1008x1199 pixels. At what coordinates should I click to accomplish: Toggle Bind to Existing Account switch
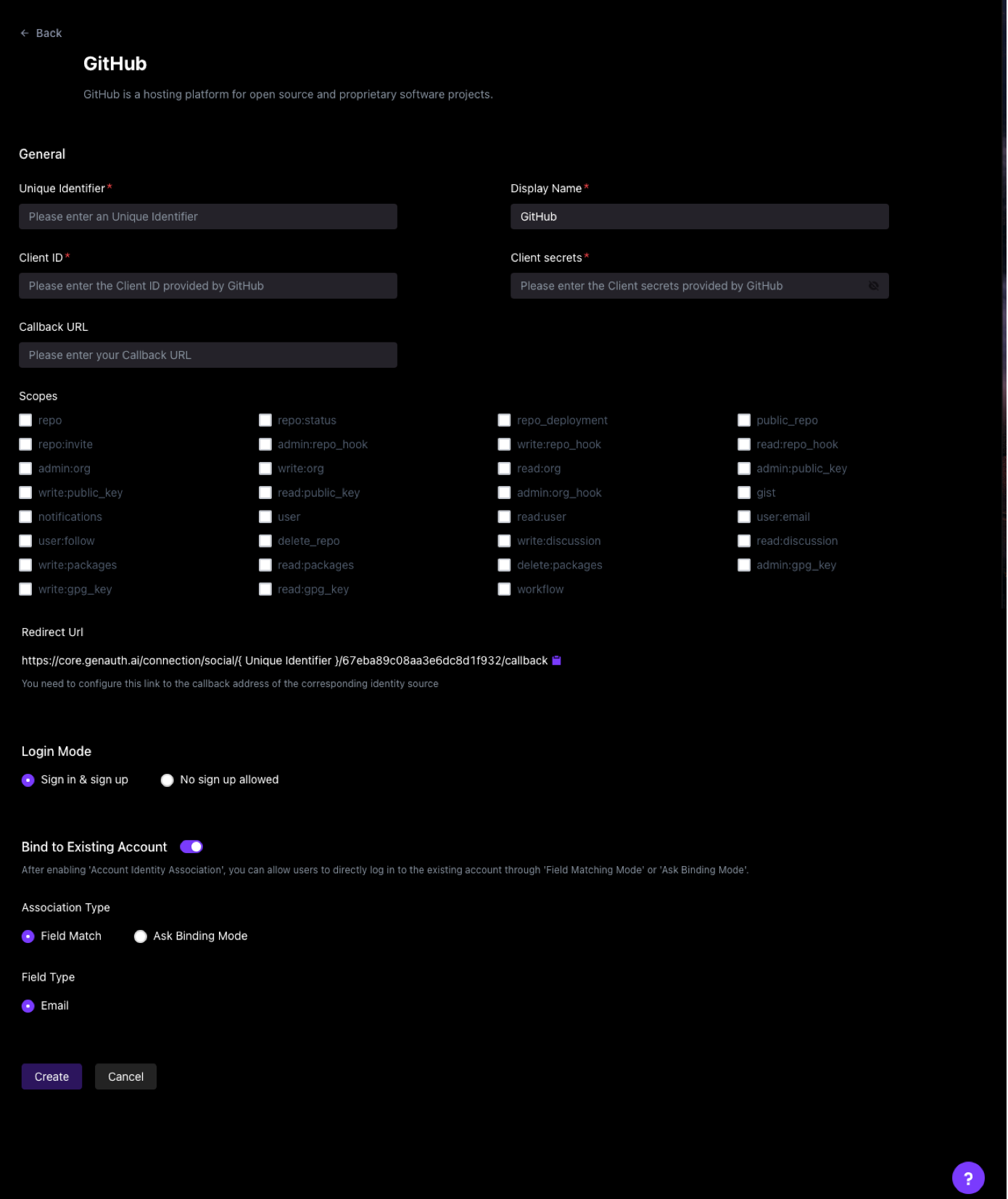point(191,847)
